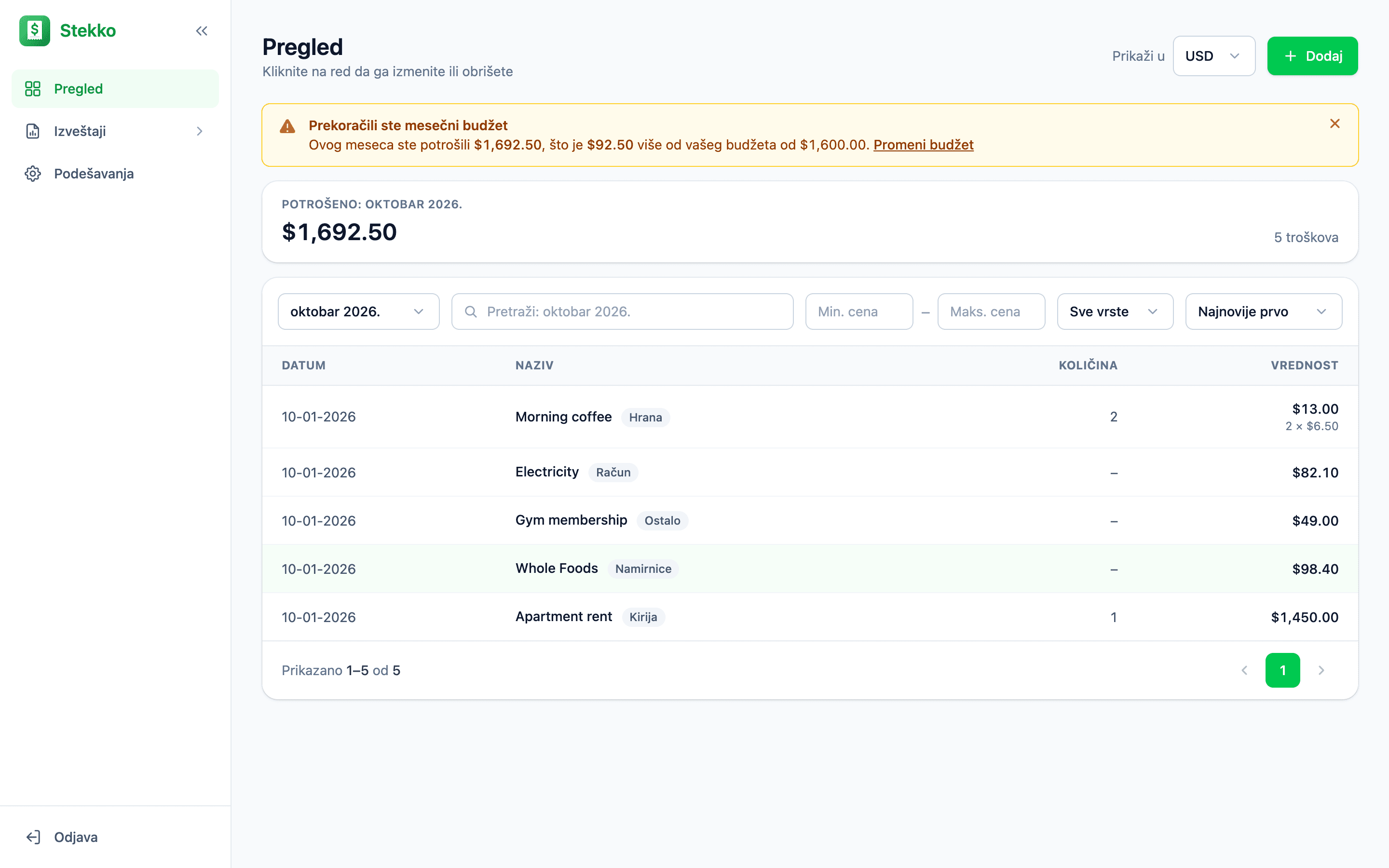Click the green Dodaj button
The image size is (1389, 868).
1312,56
